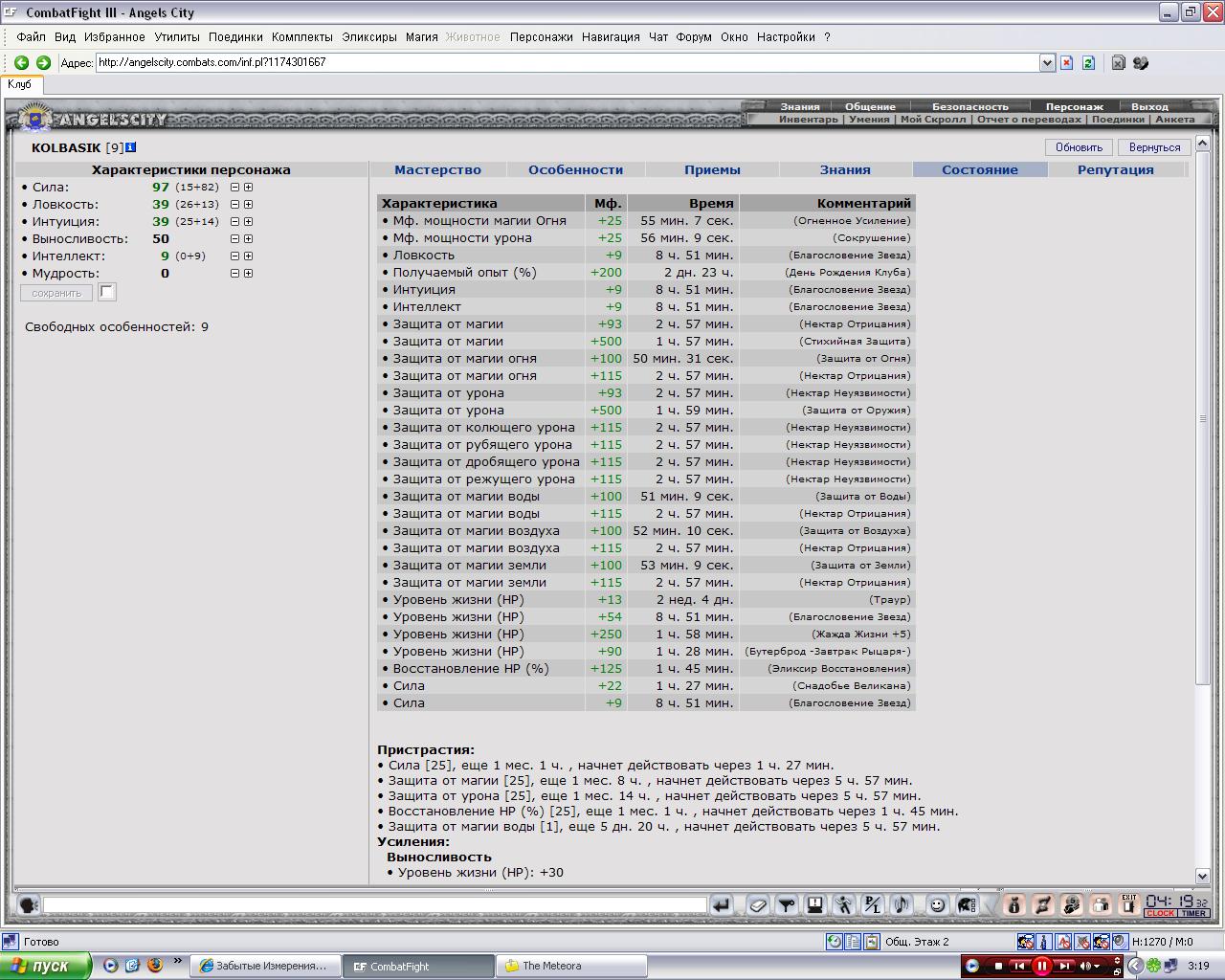Skip to next track in taskbar media player
1225x980 pixels.
(1064, 966)
